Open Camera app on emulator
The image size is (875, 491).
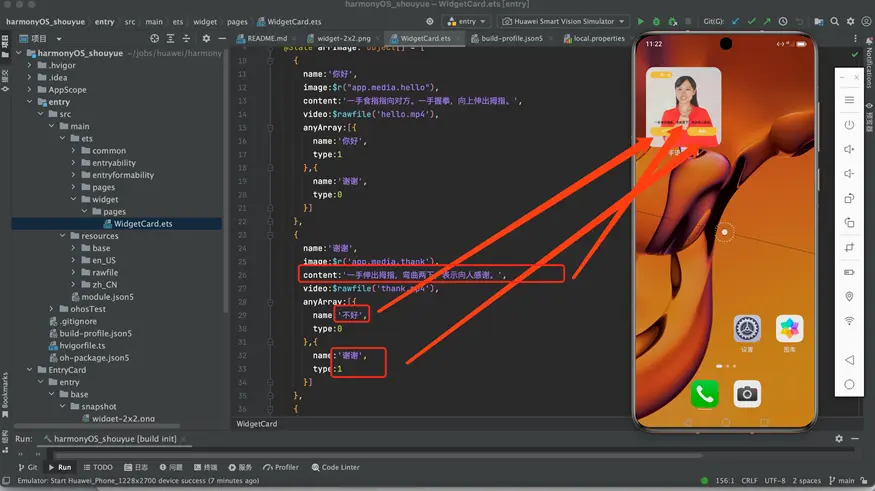pos(747,394)
